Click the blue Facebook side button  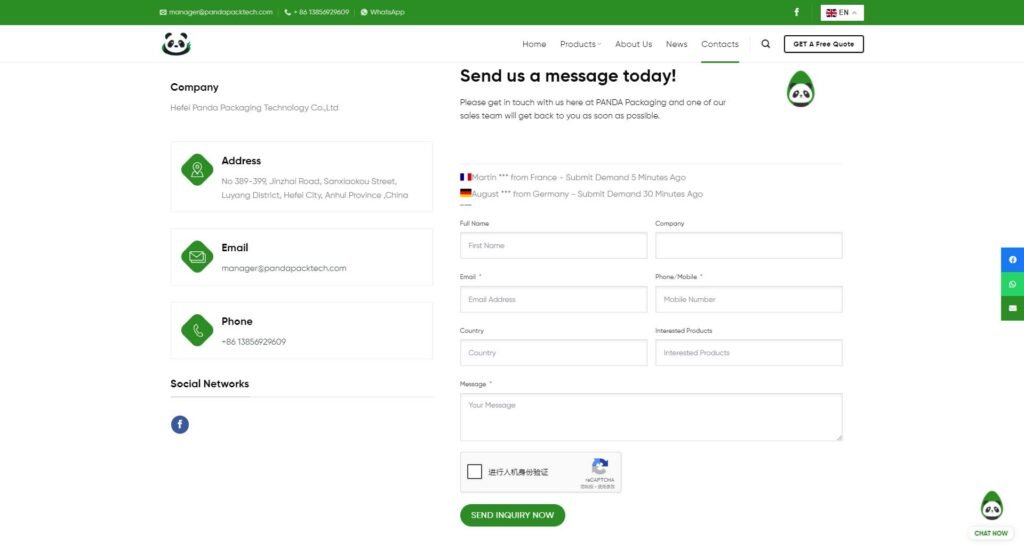coord(1012,260)
